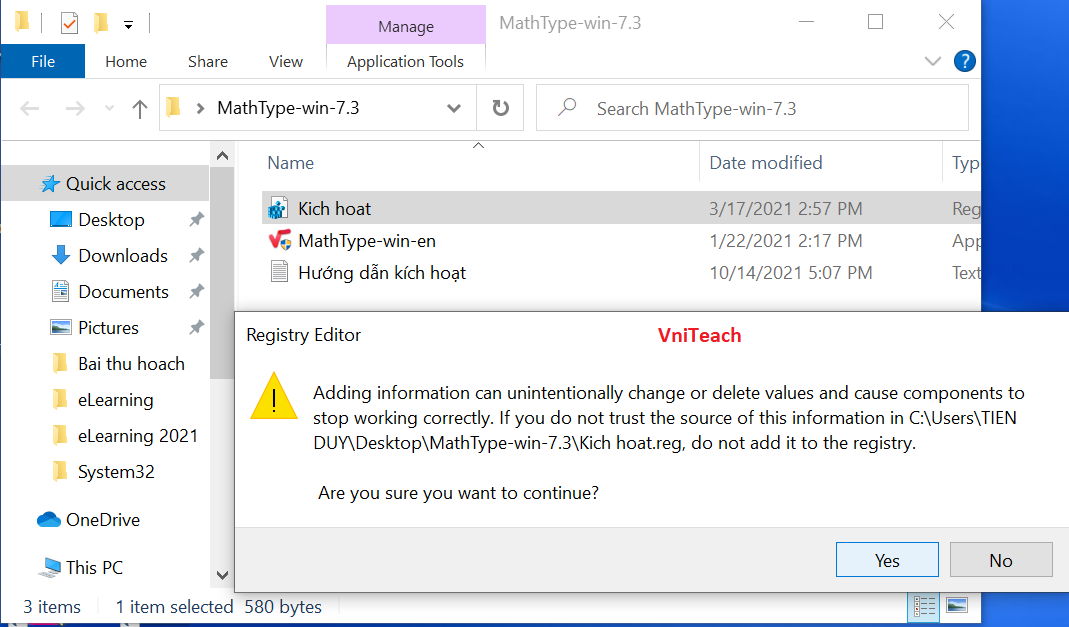Screen dimensions: 1069x627
Task: Switch to the Home ribbon tab
Action: (126, 61)
